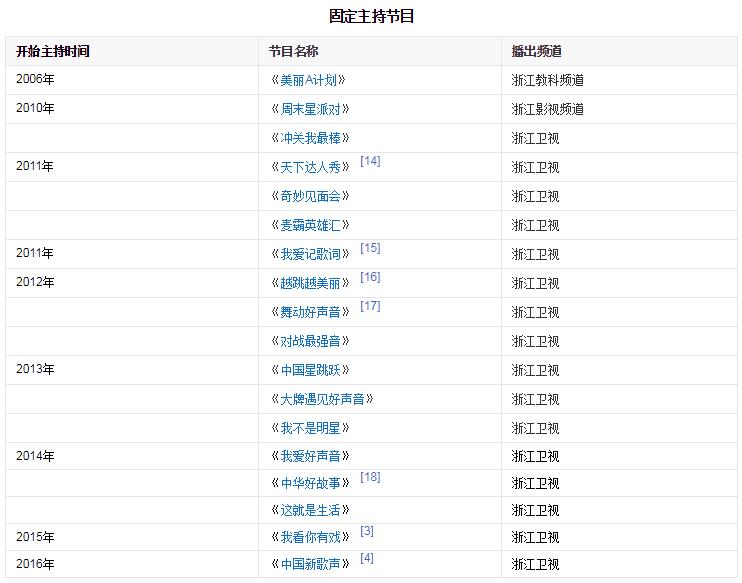Open the 《我看你有戏》 link
Viewport: 742px width, 583px height.
310,537
